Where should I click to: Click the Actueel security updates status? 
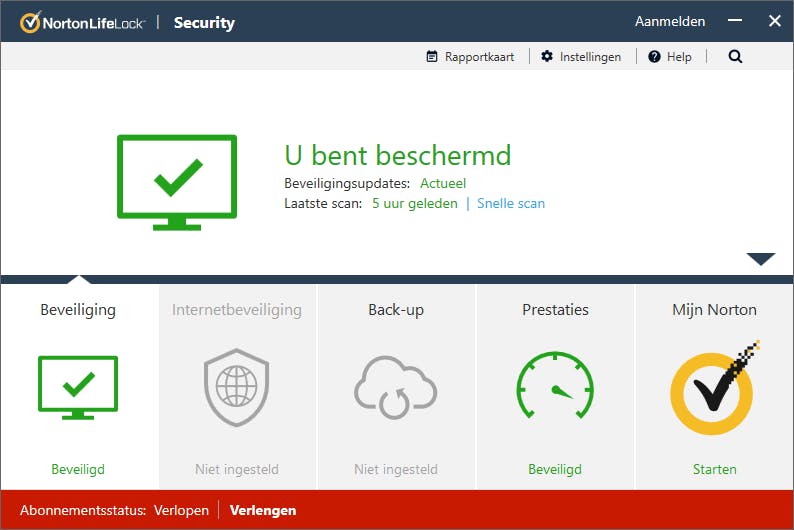pyautogui.click(x=443, y=183)
